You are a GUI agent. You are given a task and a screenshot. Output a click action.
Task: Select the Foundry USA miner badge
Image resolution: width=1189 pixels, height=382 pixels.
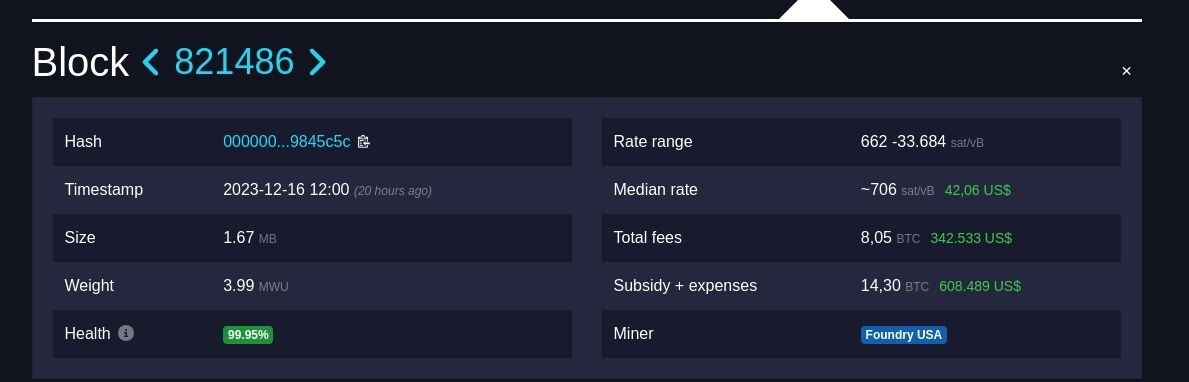pyautogui.click(x=903, y=335)
